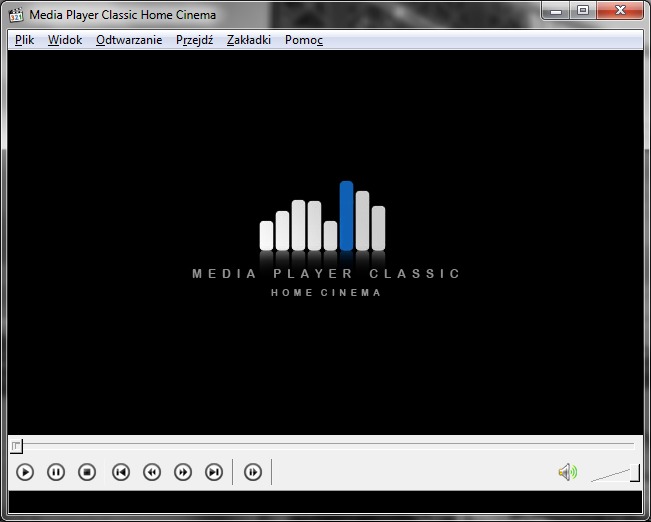Skip to previous file button
Image resolution: width=651 pixels, height=522 pixels.
[x=121, y=472]
